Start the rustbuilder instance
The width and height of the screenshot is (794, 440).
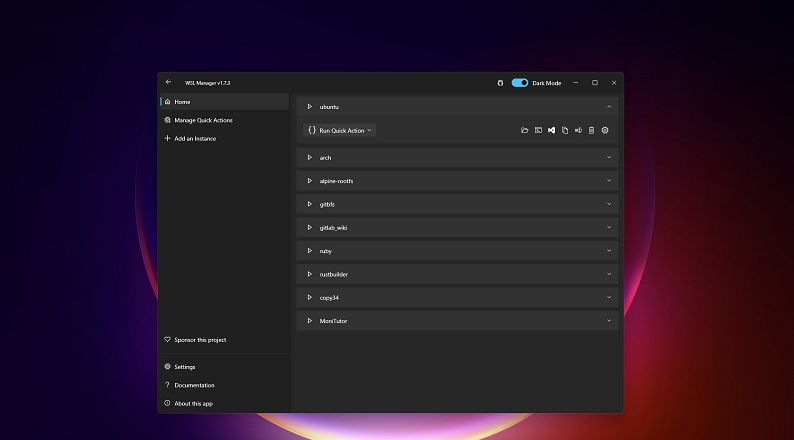[309, 274]
